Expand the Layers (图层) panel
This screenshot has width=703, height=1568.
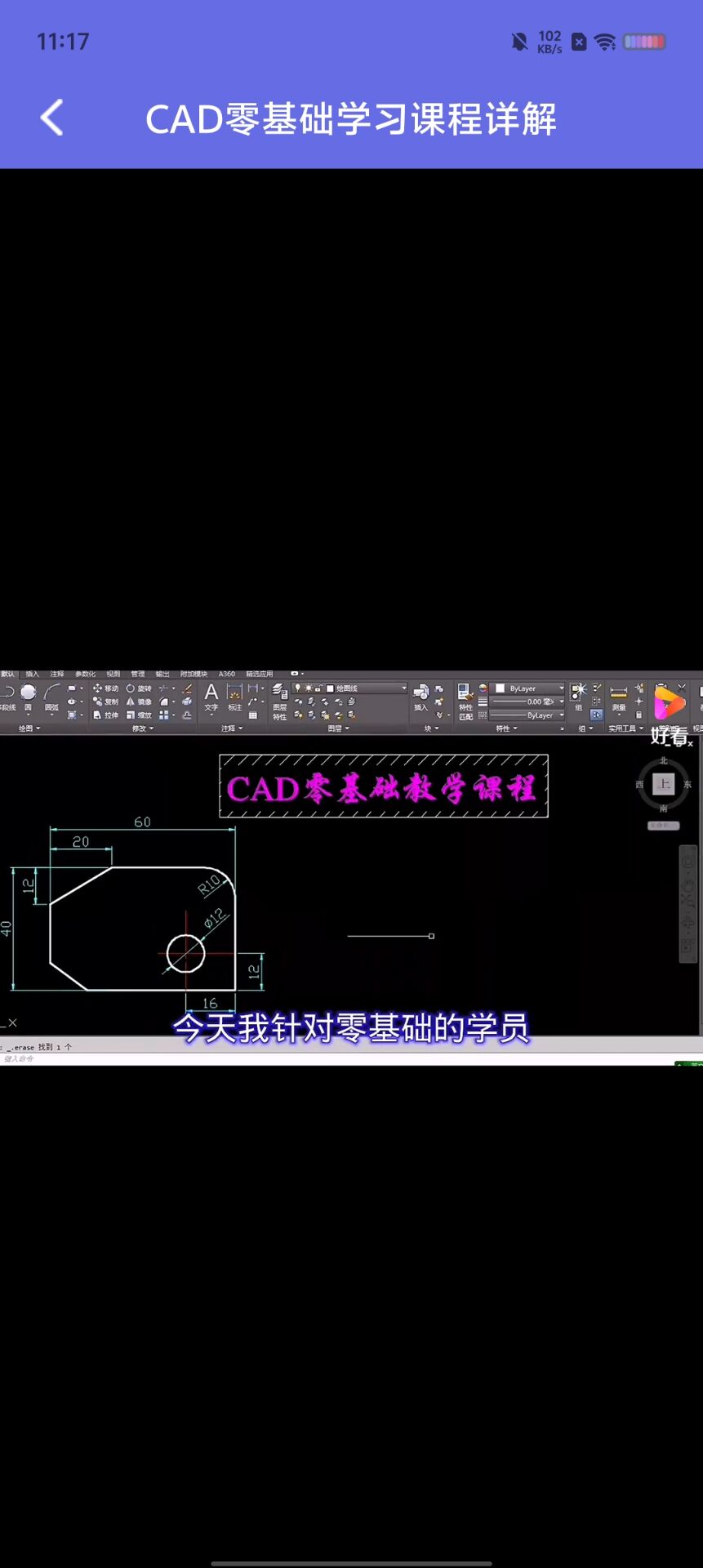point(339,728)
